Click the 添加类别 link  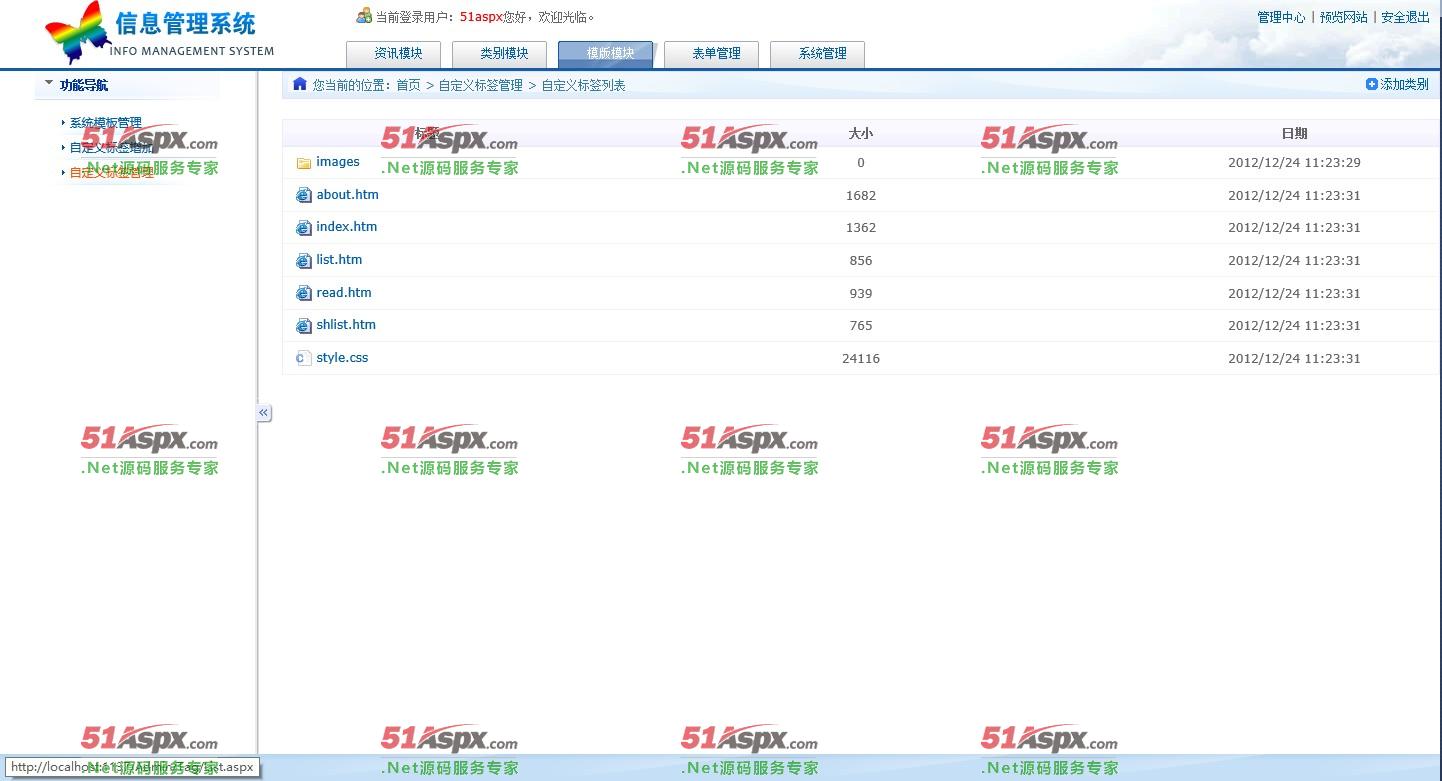[1397, 84]
